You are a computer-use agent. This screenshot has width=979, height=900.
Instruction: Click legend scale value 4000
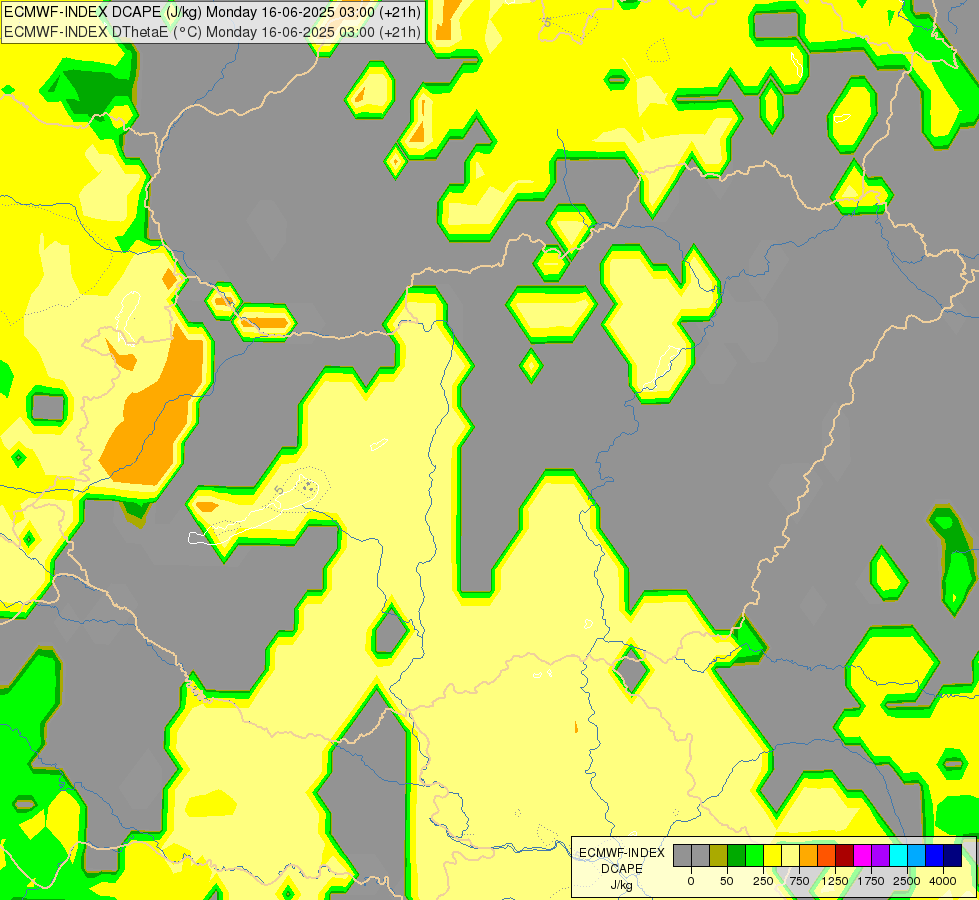pyautogui.click(x=943, y=881)
